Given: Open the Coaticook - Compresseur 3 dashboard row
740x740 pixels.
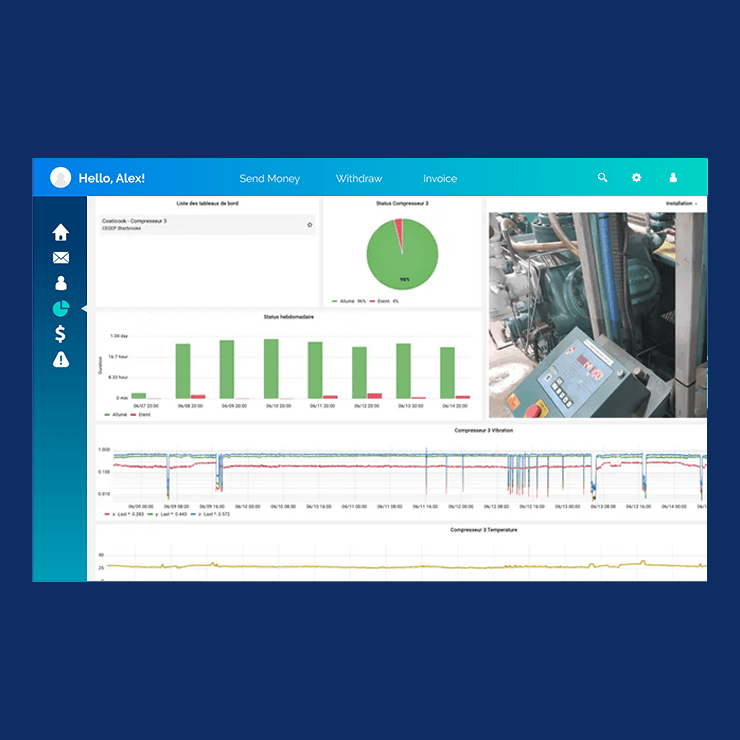Looking at the screenshot, I should point(207,225).
